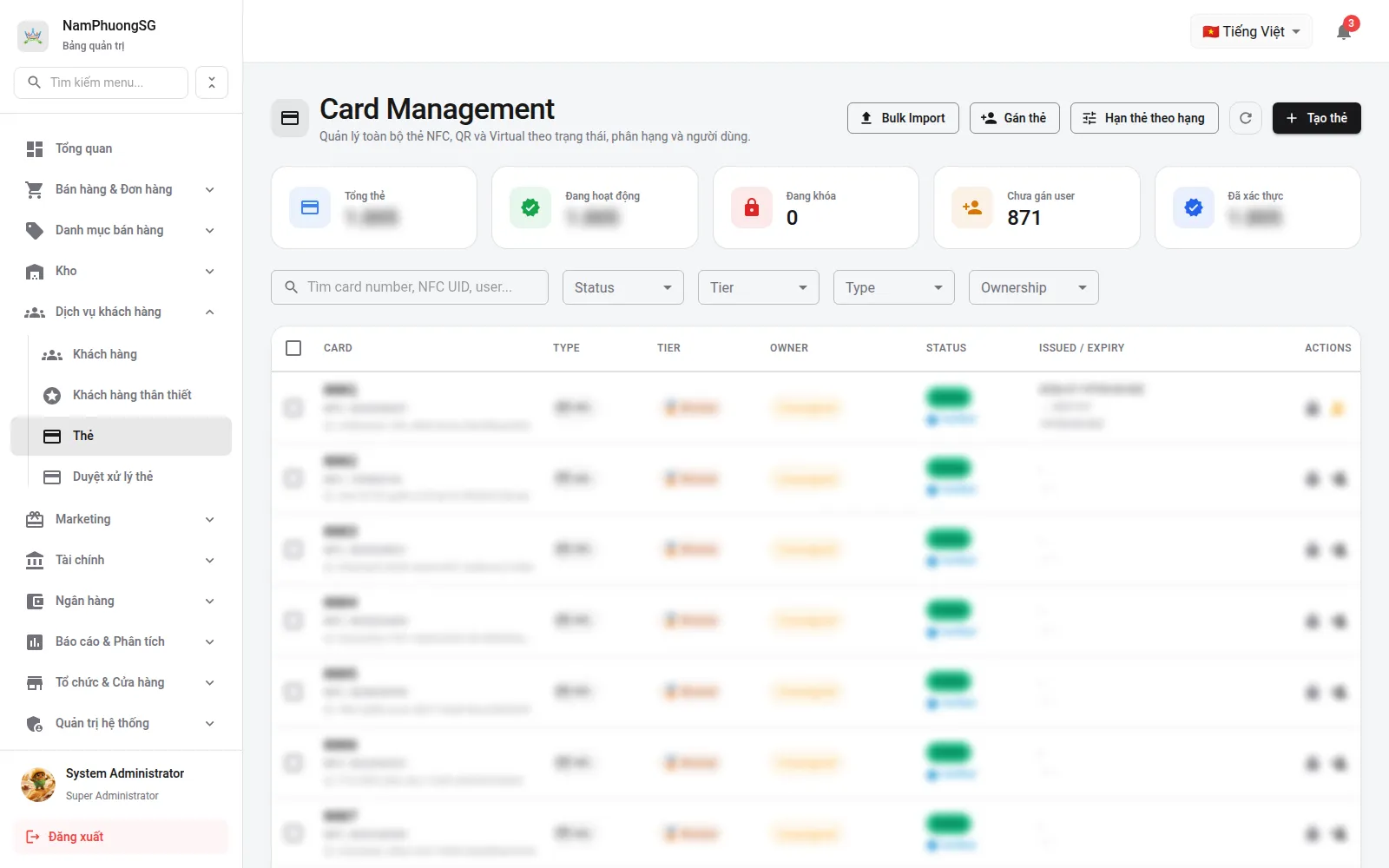Click the Đã xác thực badge icon
Screen dimensions: 1389x868
point(1194,207)
